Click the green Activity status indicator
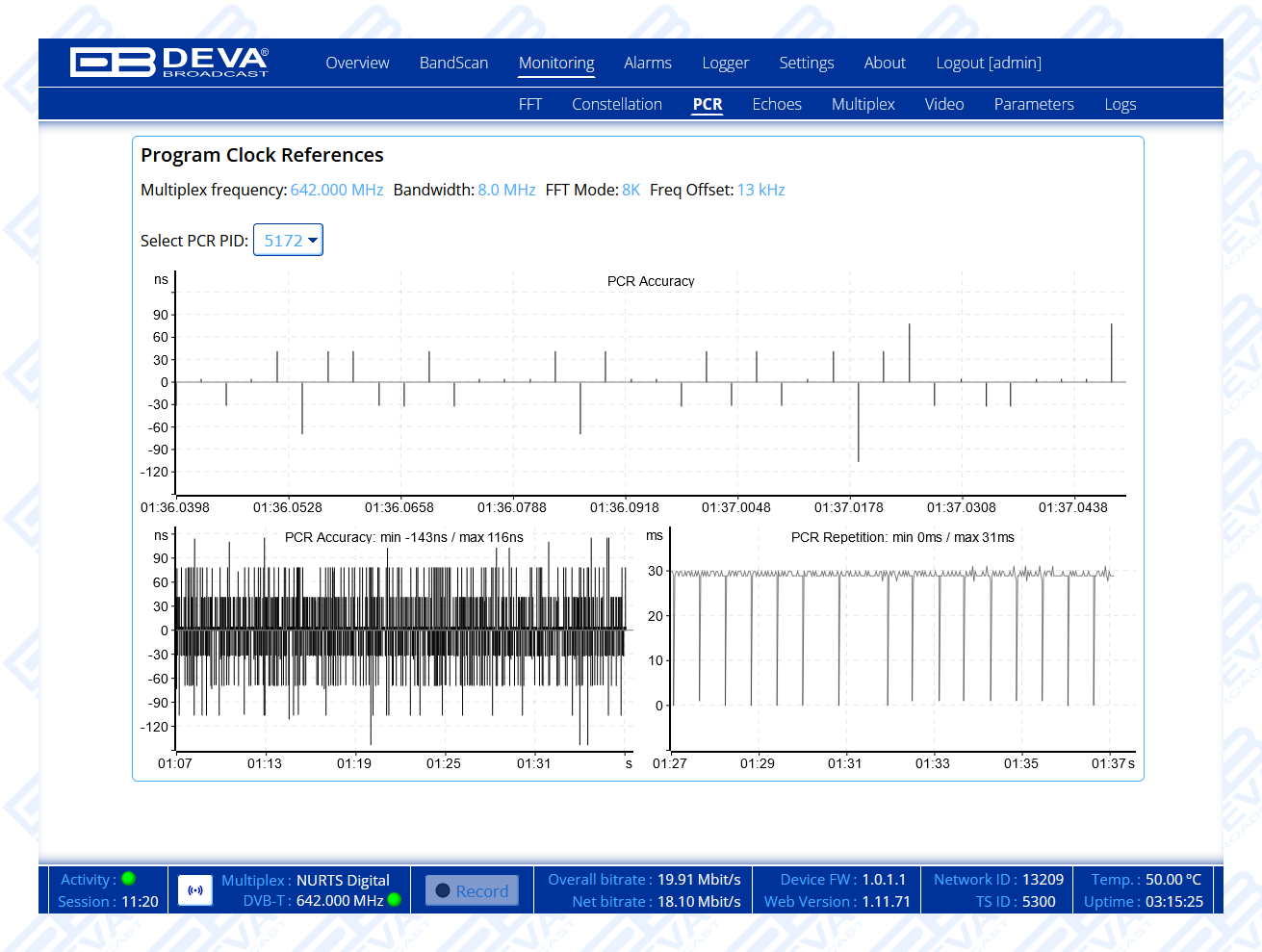 pyautogui.click(x=129, y=878)
